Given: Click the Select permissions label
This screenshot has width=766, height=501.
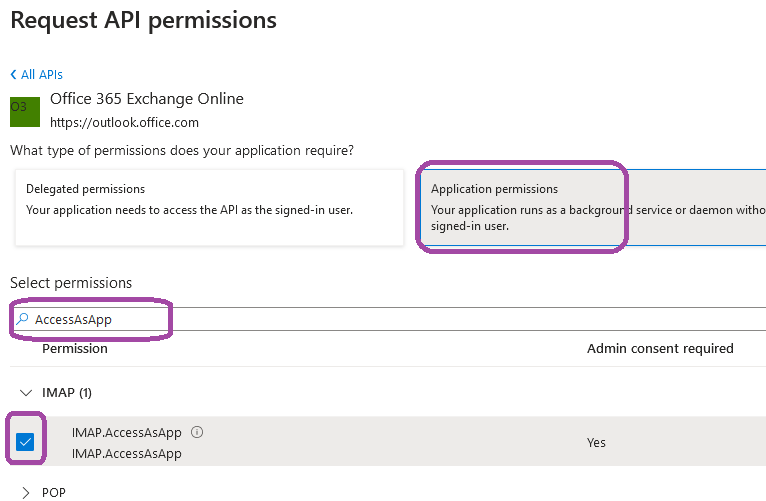Looking at the screenshot, I should (x=71, y=283).
